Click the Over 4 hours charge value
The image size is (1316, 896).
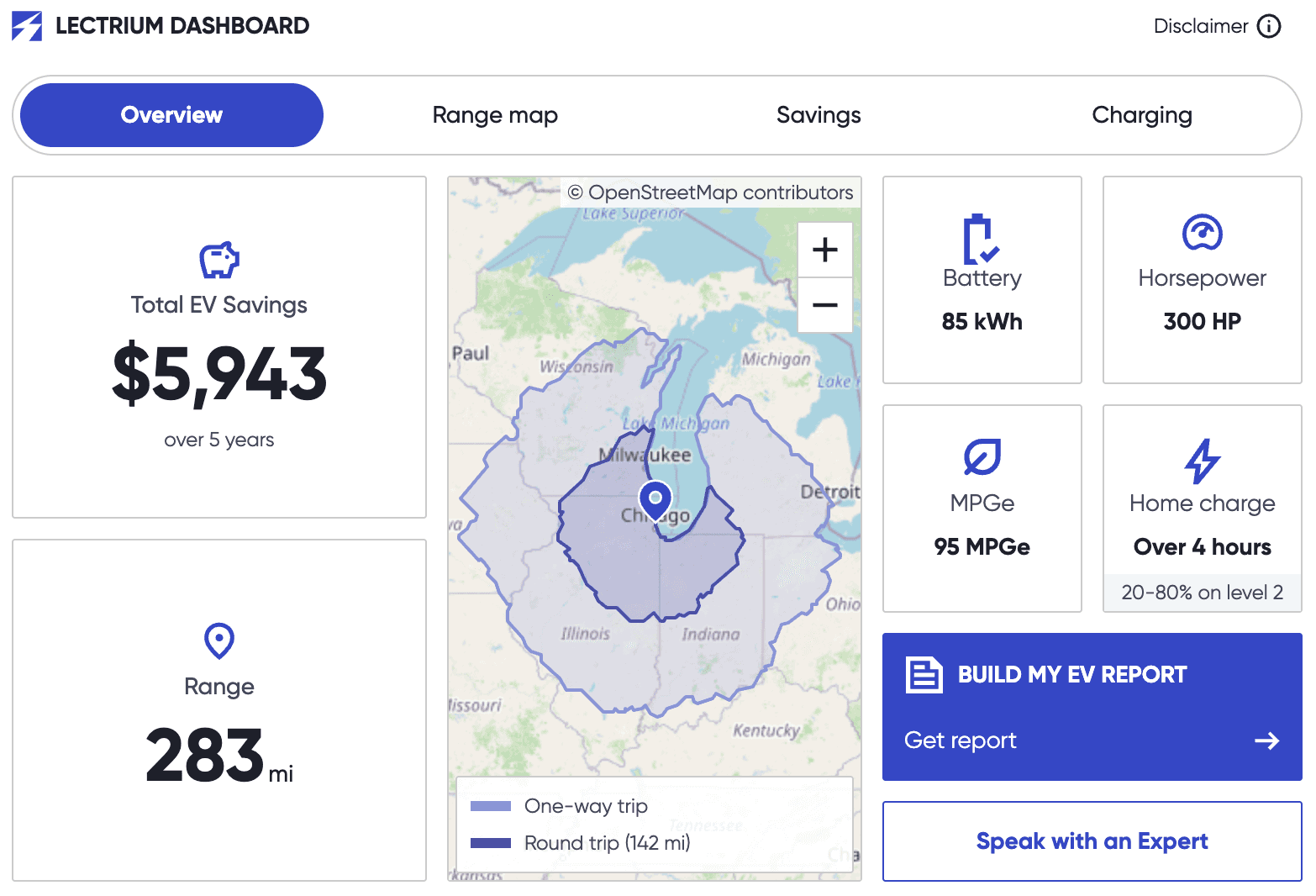click(x=1203, y=546)
